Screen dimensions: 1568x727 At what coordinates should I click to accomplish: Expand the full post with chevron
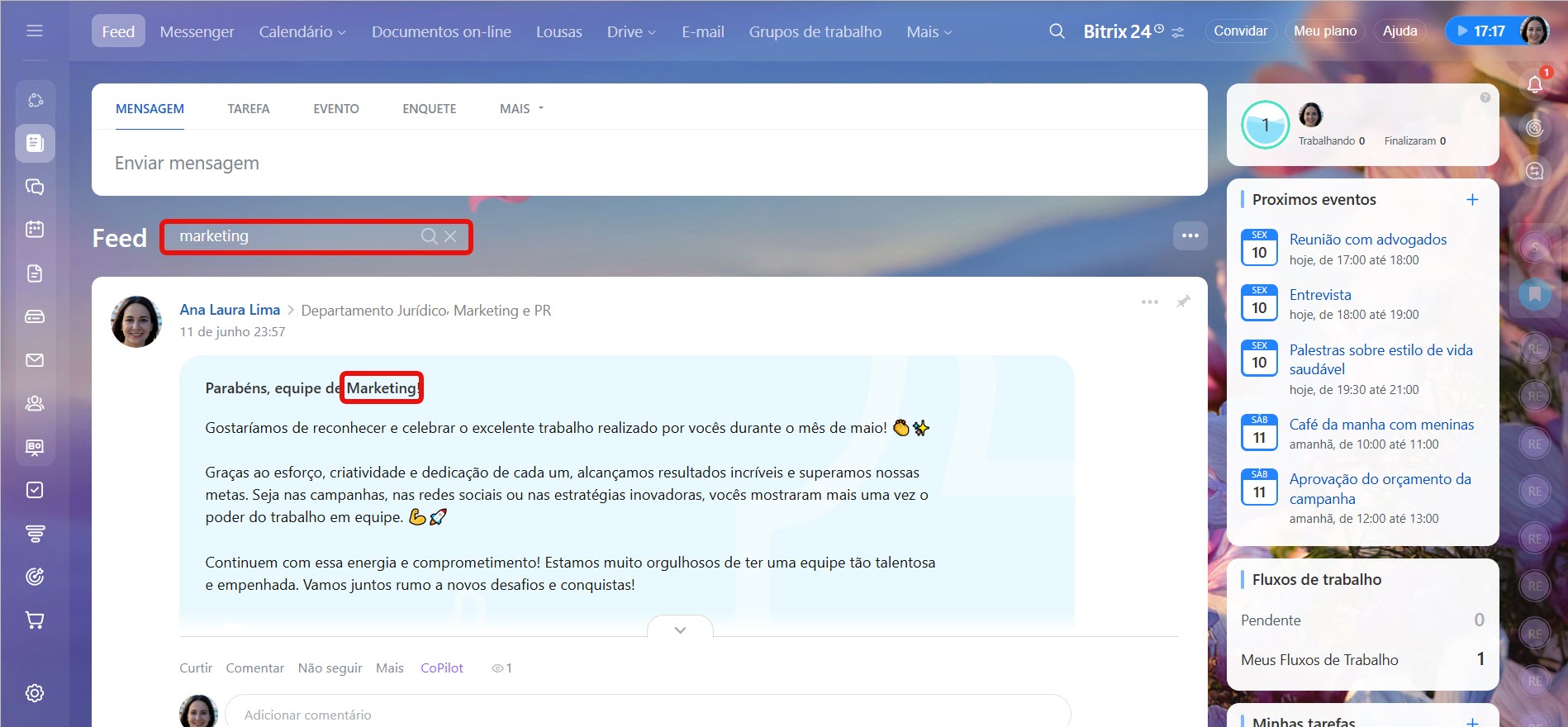[x=680, y=630]
